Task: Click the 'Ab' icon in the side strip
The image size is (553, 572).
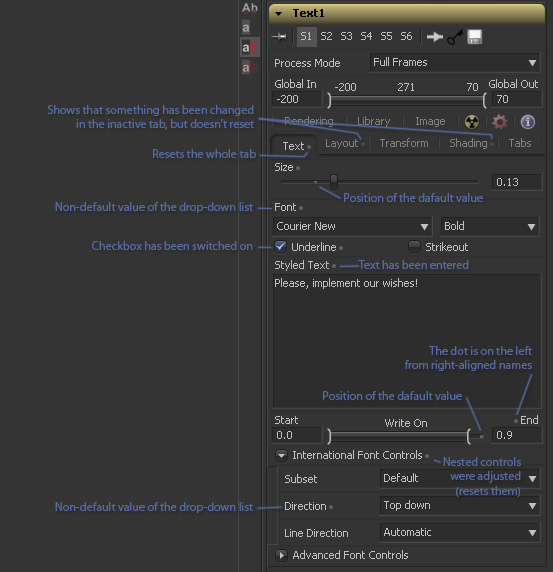Action: tap(250, 8)
